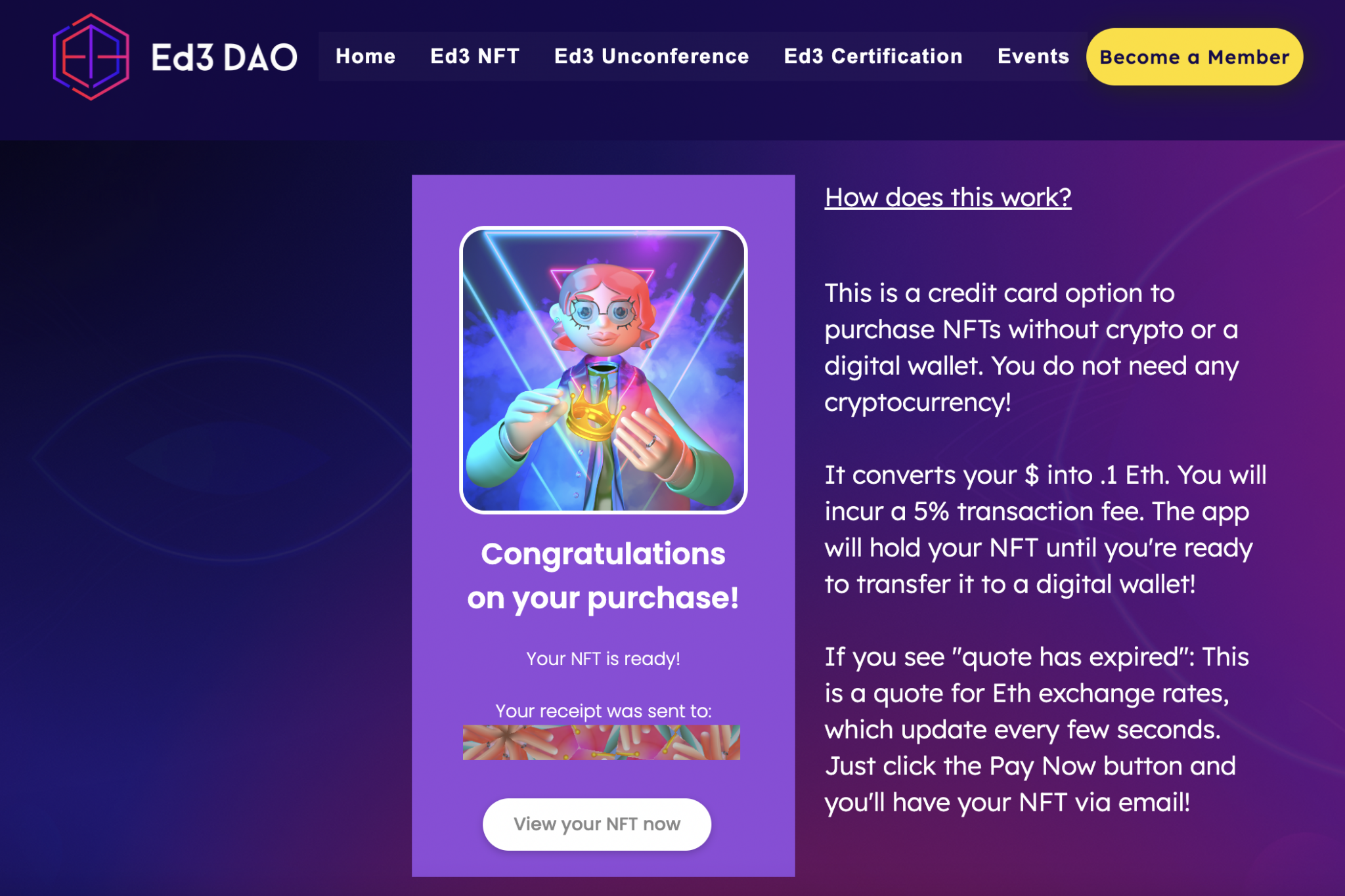Image resolution: width=1345 pixels, height=896 pixels.
Task: Open the How does this work? link
Action: point(948,198)
